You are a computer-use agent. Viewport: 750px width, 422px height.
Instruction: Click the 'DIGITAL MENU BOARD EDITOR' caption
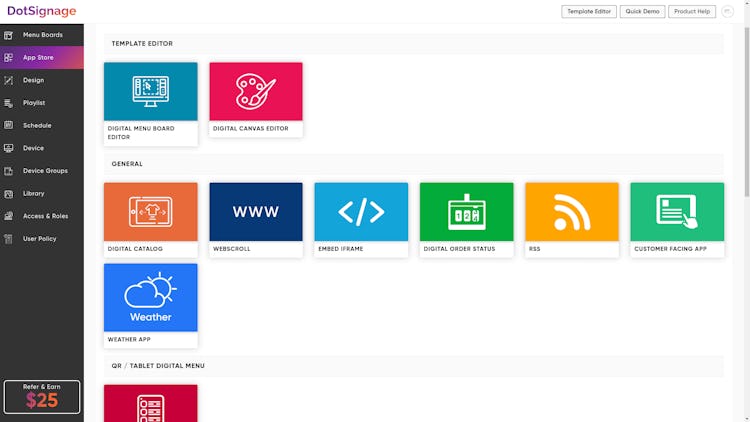tap(141, 133)
